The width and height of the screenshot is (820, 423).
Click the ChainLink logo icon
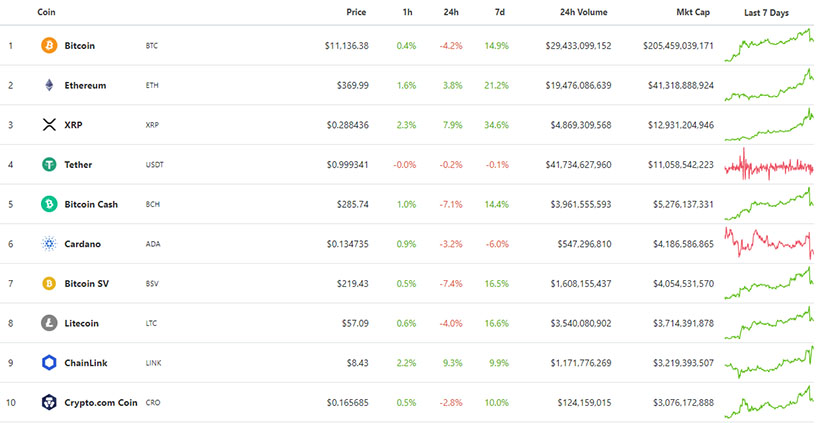point(48,362)
